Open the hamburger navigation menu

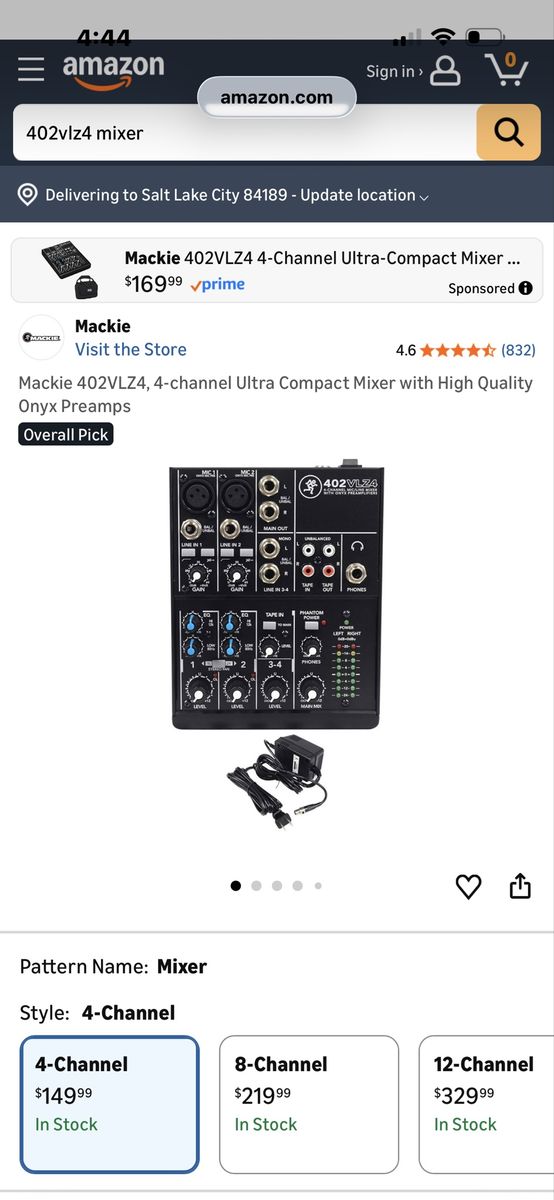coord(31,69)
